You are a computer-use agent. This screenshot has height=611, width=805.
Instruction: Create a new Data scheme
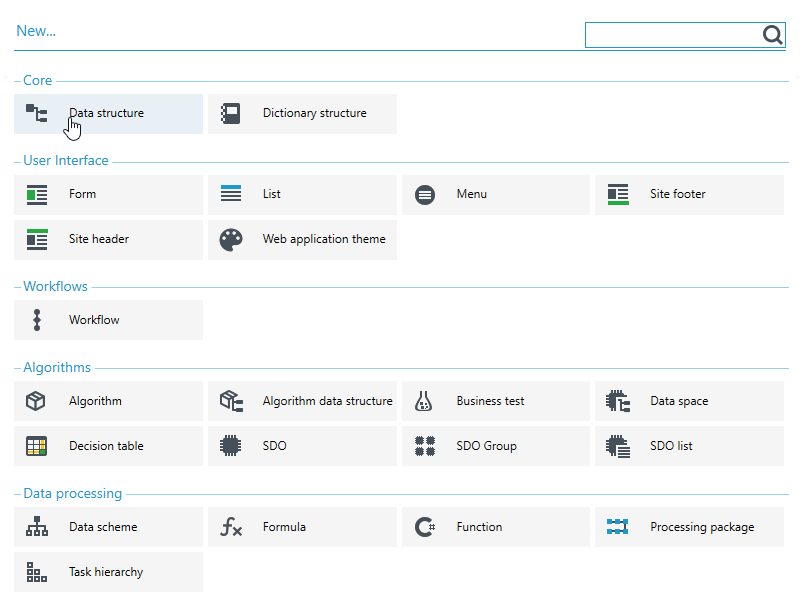point(108,527)
